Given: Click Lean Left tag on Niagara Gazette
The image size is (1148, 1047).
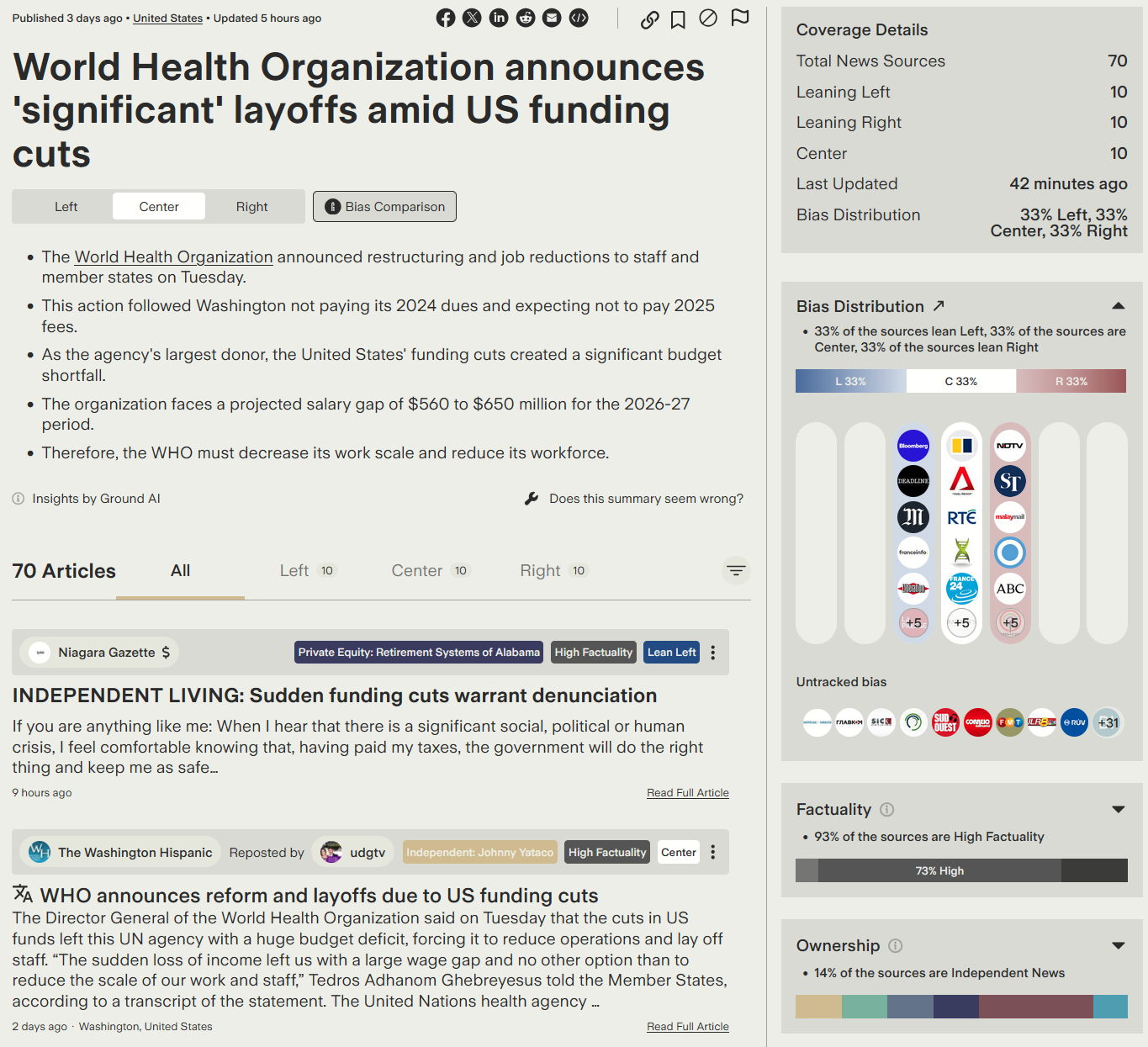Looking at the screenshot, I should (672, 653).
